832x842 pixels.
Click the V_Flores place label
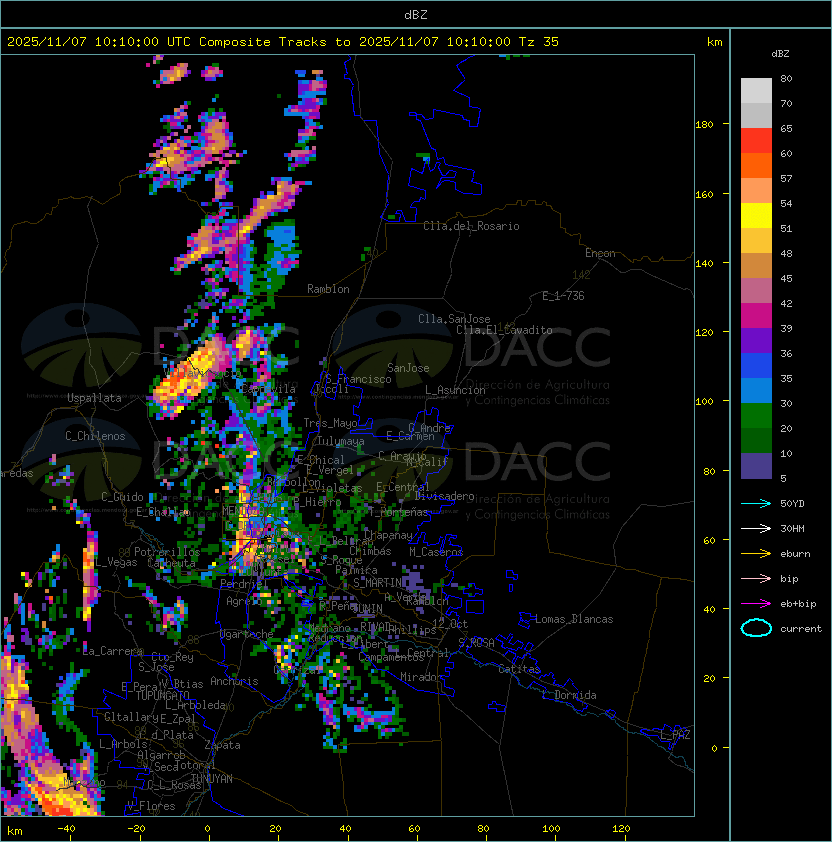(151, 806)
